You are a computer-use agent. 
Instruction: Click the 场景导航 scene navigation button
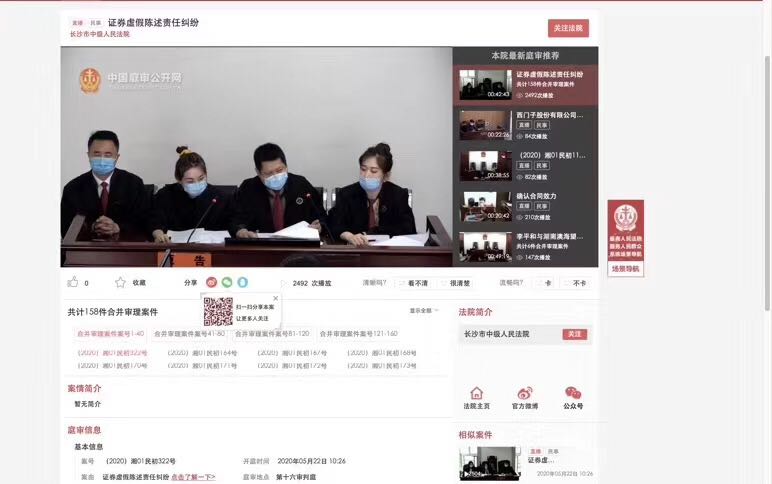coord(625,269)
